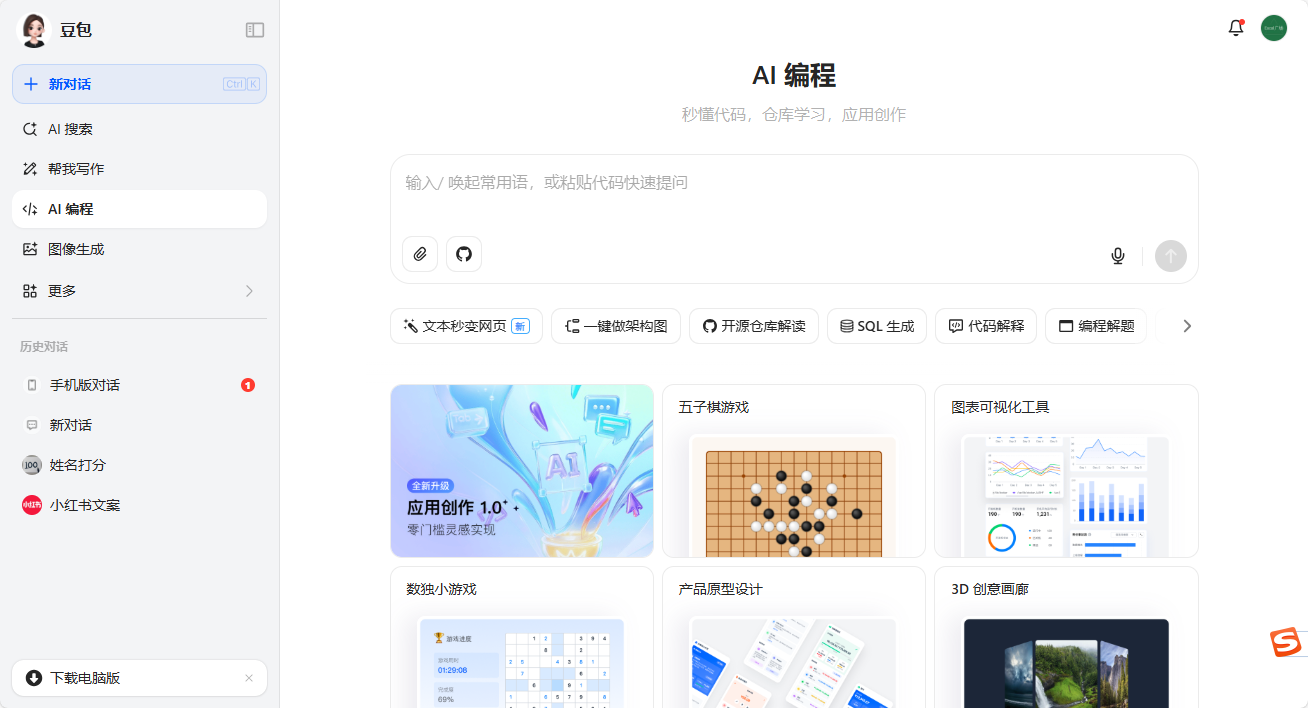The width and height of the screenshot is (1308, 708).
Task: Click the 新 badge on 文本秒变网页
Action: pos(520,326)
